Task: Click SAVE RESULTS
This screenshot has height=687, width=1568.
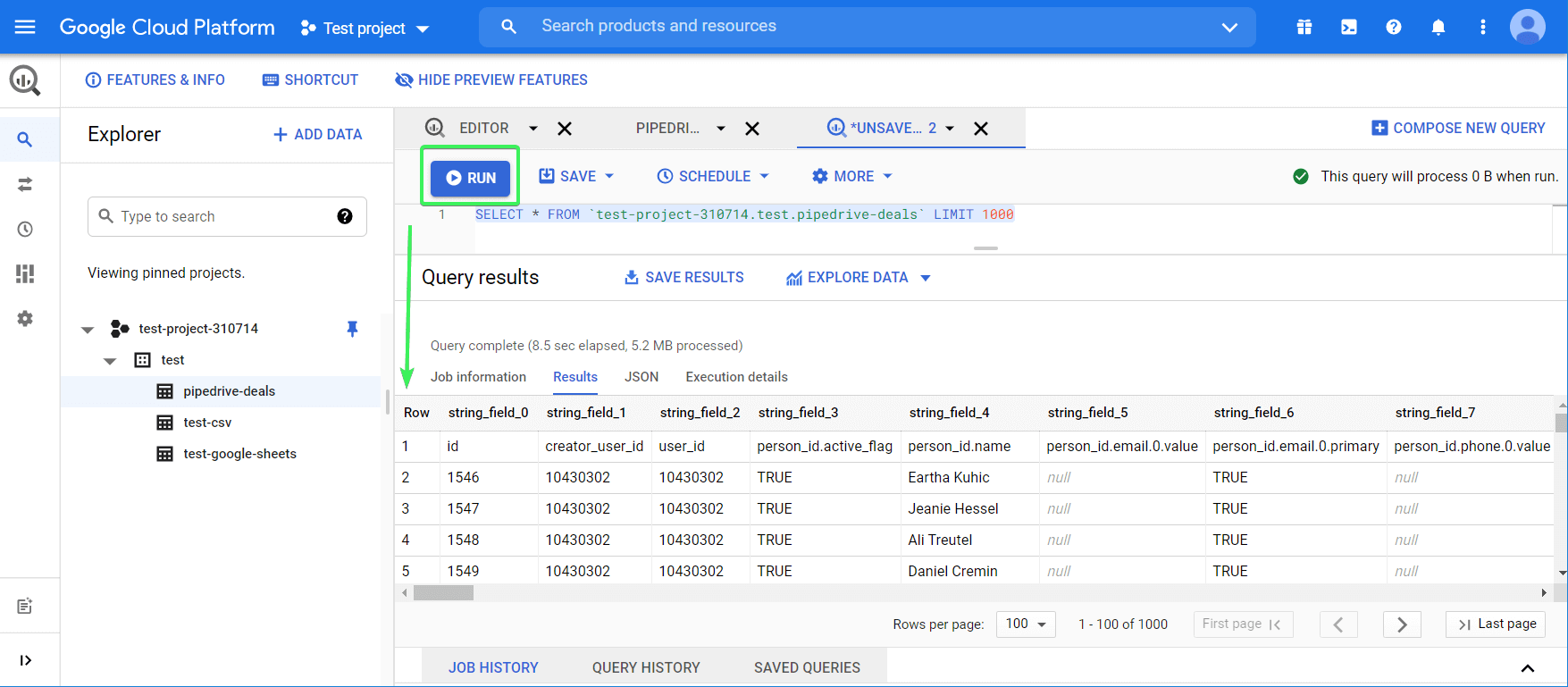Action: 684,278
